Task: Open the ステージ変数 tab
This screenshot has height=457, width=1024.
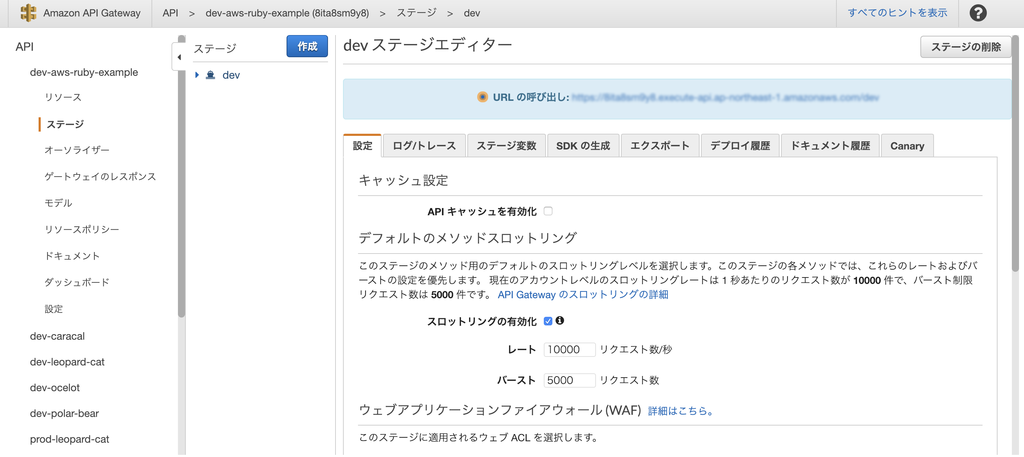Action: [x=506, y=146]
